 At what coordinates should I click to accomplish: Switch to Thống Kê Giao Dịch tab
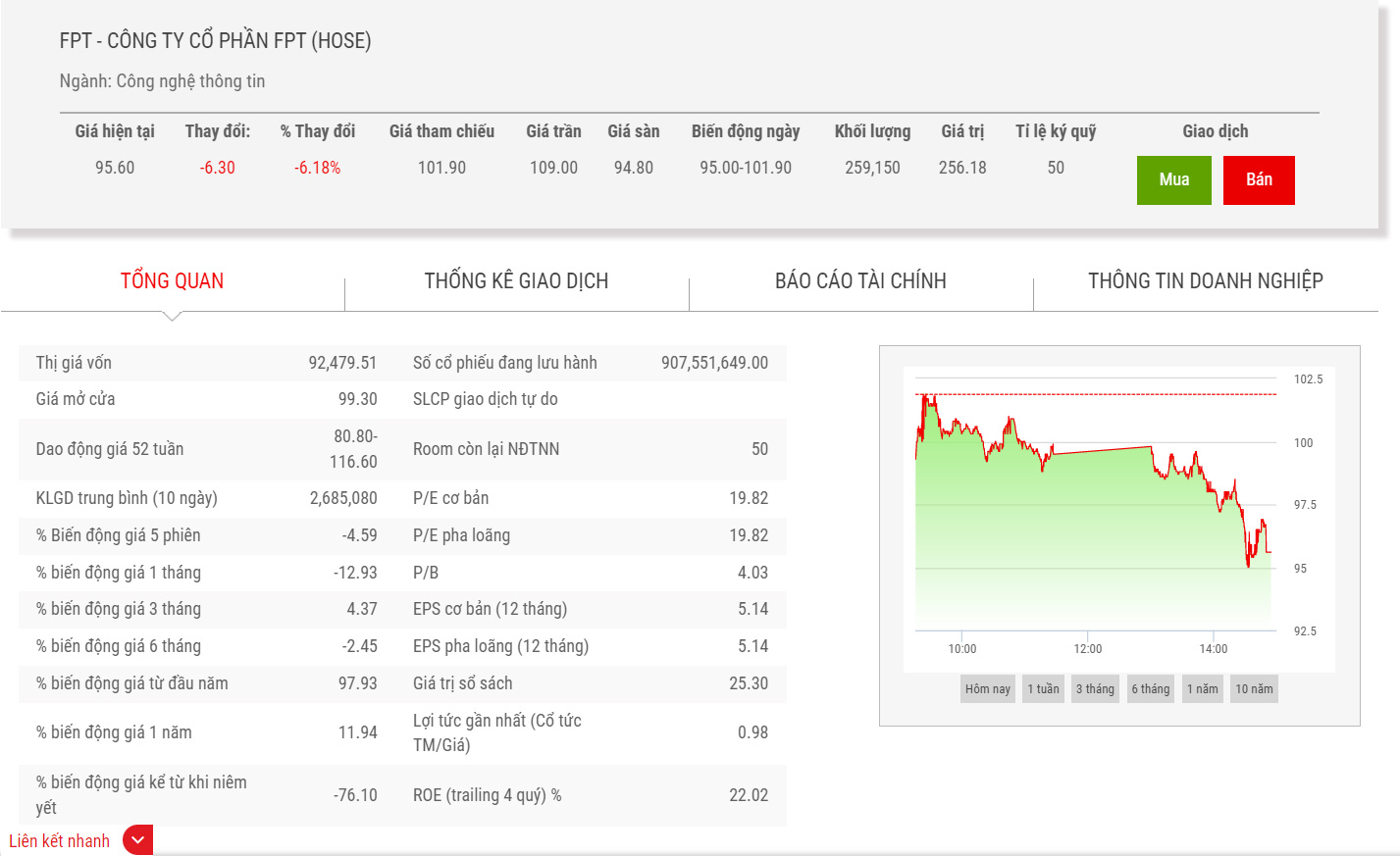point(516,281)
